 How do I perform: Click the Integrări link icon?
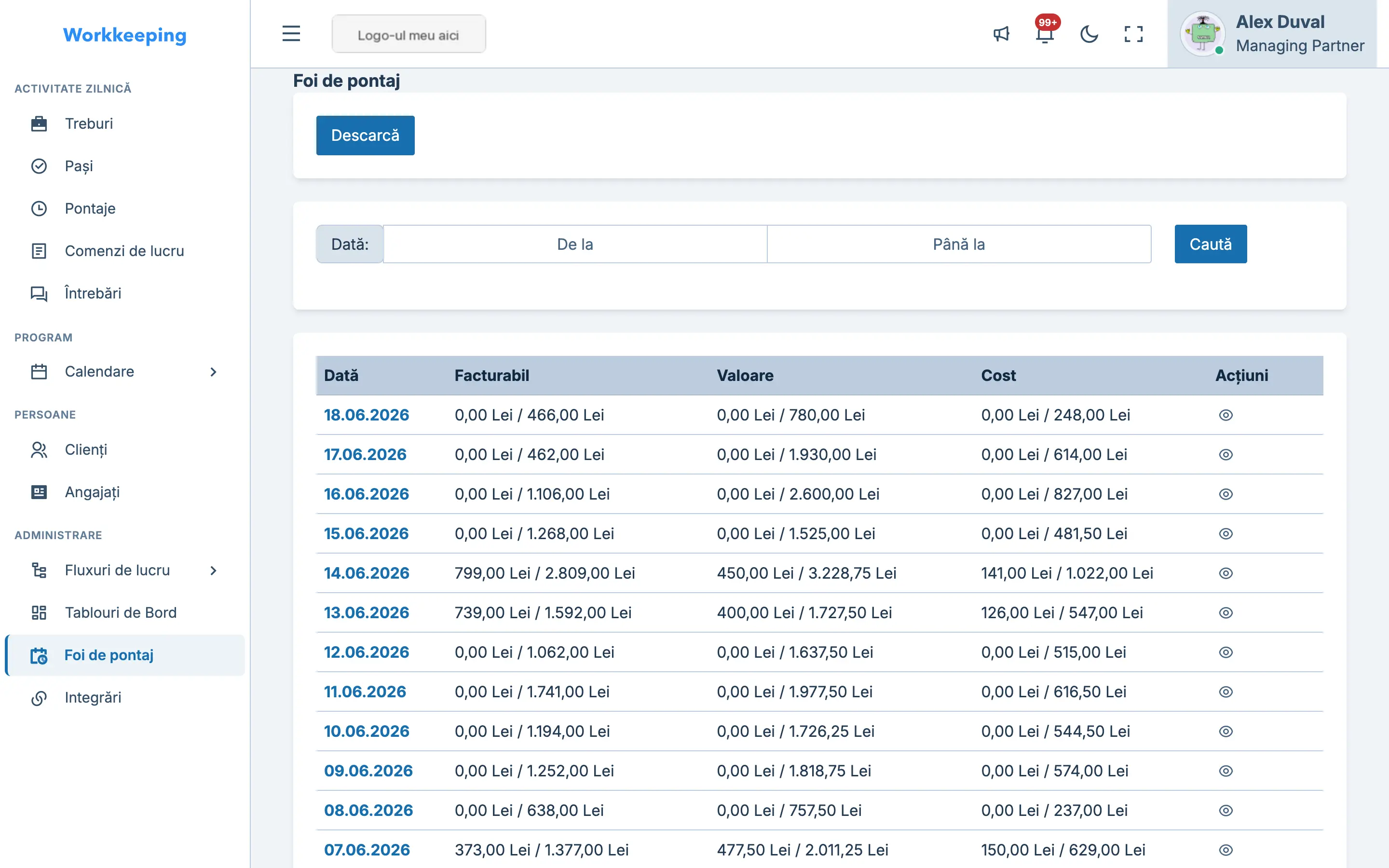(x=39, y=697)
